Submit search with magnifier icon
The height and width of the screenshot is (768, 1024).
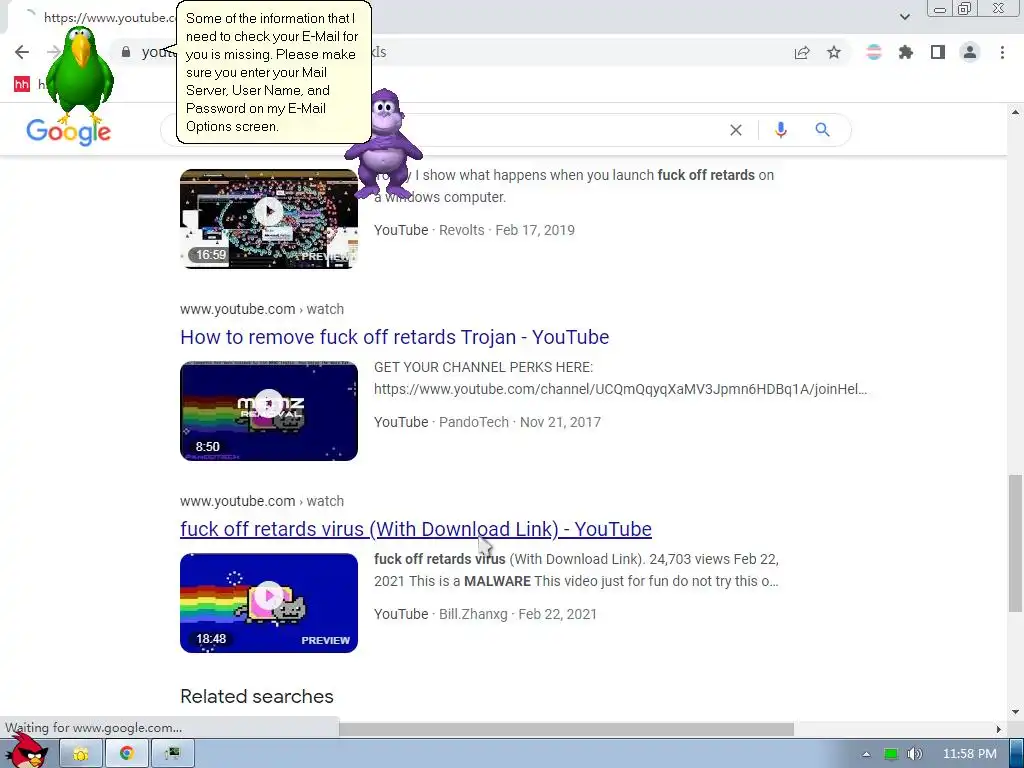pyautogui.click(x=822, y=130)
